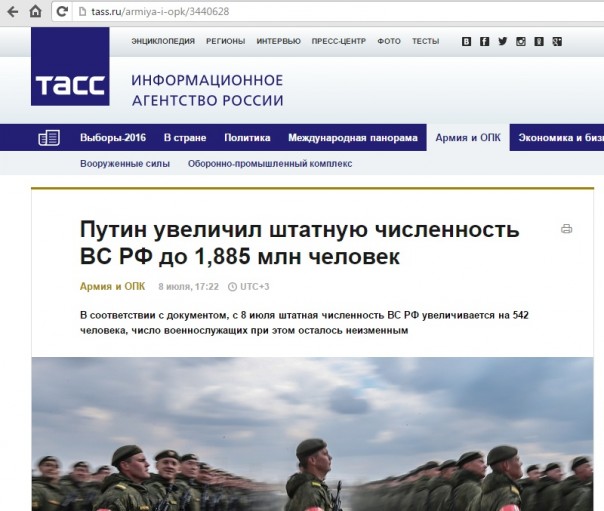This screenshot has height=511, width=604.
Task: Open the Вооруженные силы subsection
Action: tap(125, 164)
